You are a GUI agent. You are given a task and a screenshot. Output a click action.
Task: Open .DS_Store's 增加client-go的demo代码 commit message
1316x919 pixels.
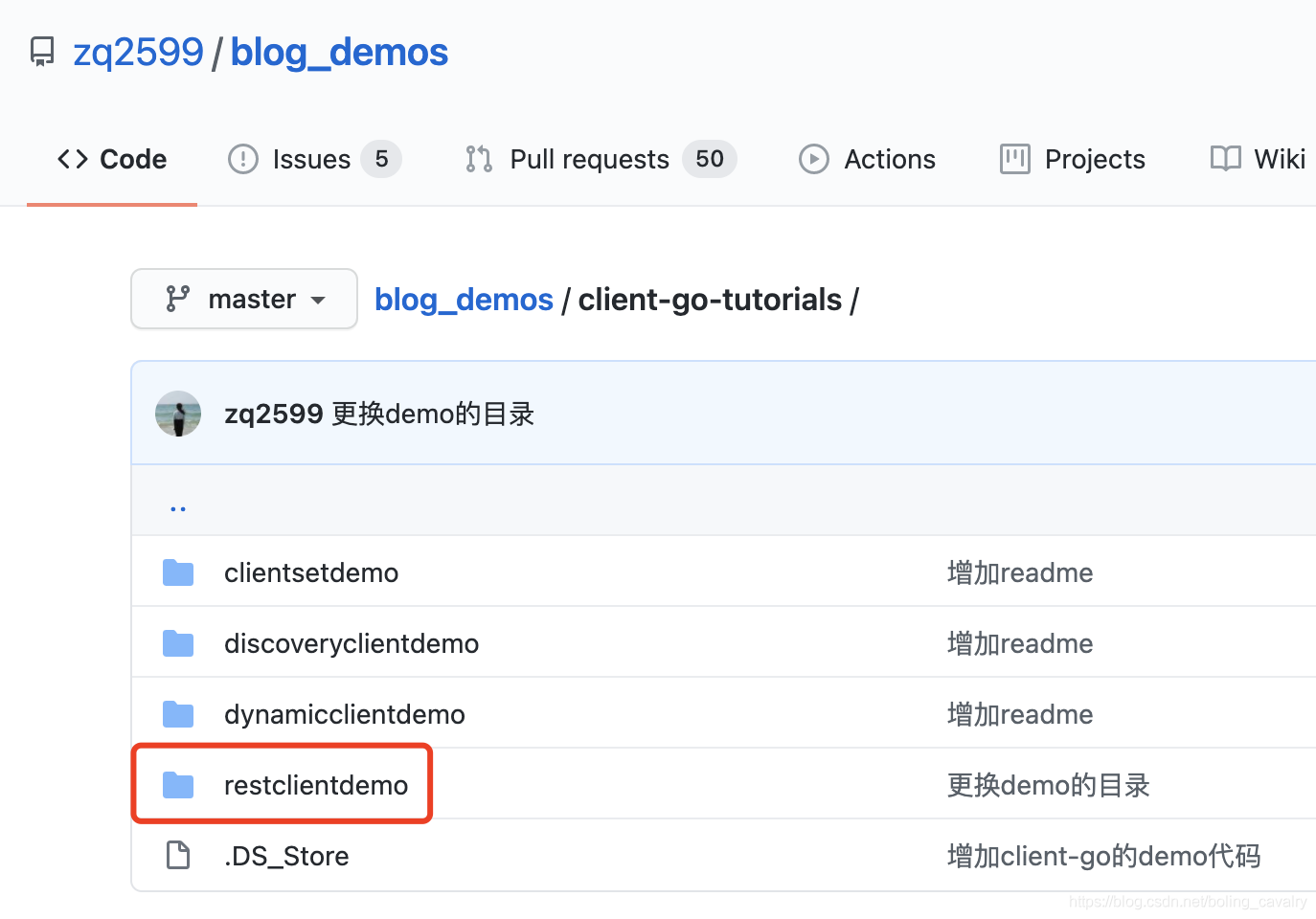click(x=1104, y=856)
